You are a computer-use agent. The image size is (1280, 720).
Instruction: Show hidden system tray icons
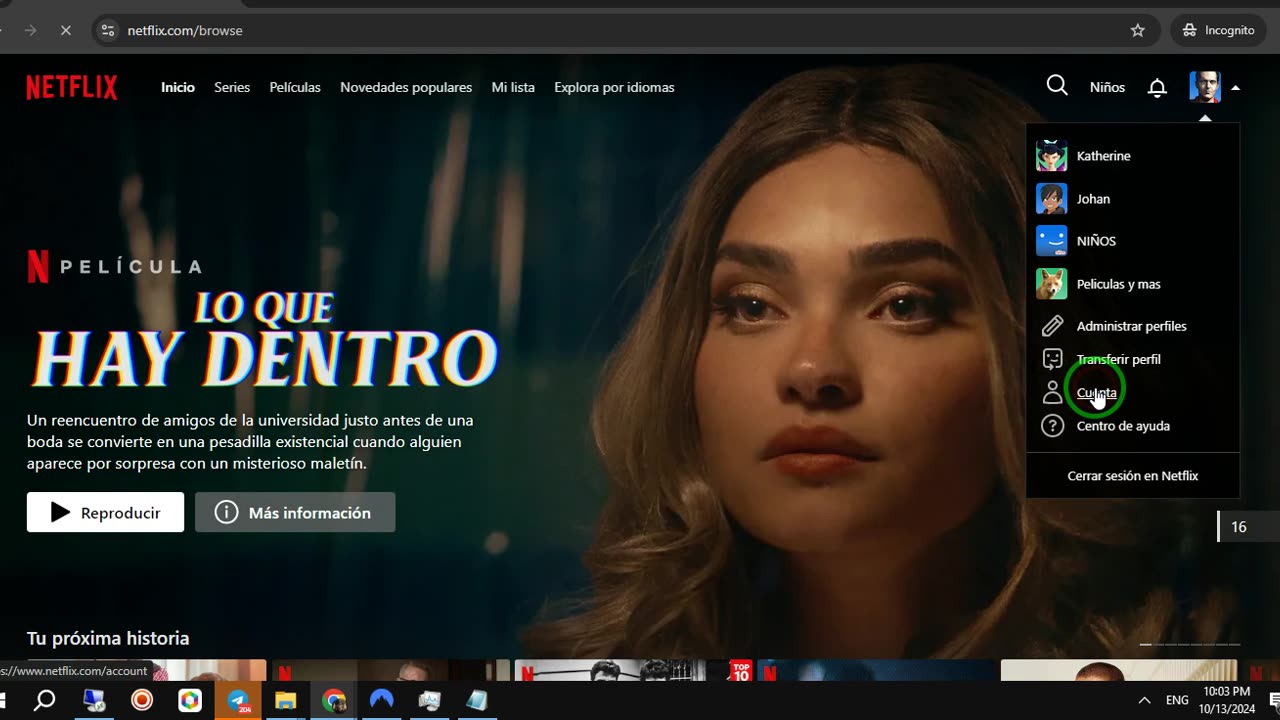(1144, 700)
